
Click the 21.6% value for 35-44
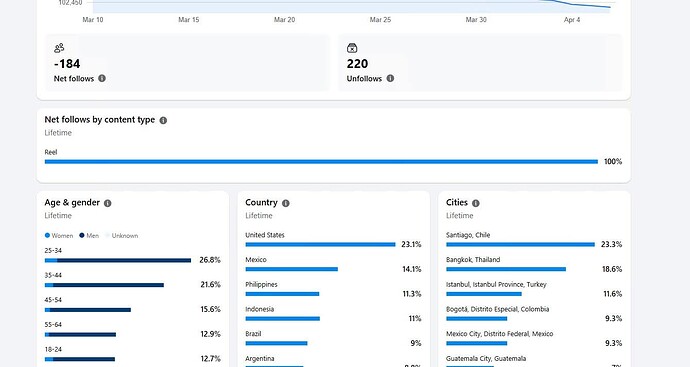210,285
